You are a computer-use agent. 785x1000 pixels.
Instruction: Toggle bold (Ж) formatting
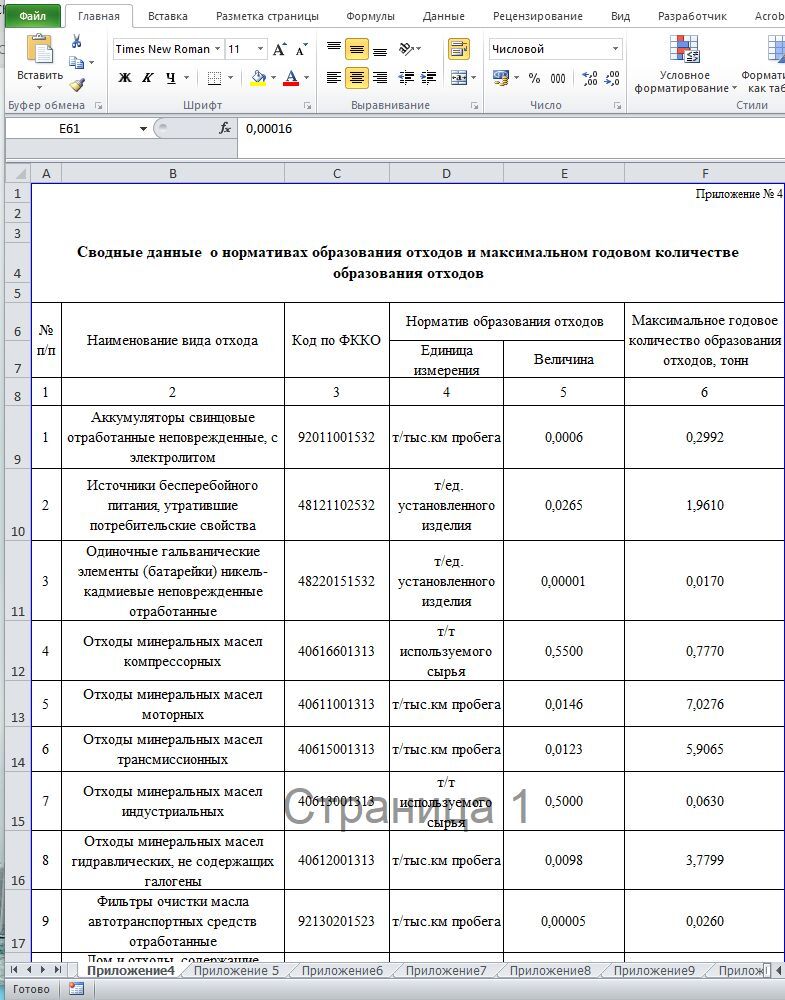[x=125, y=78]
